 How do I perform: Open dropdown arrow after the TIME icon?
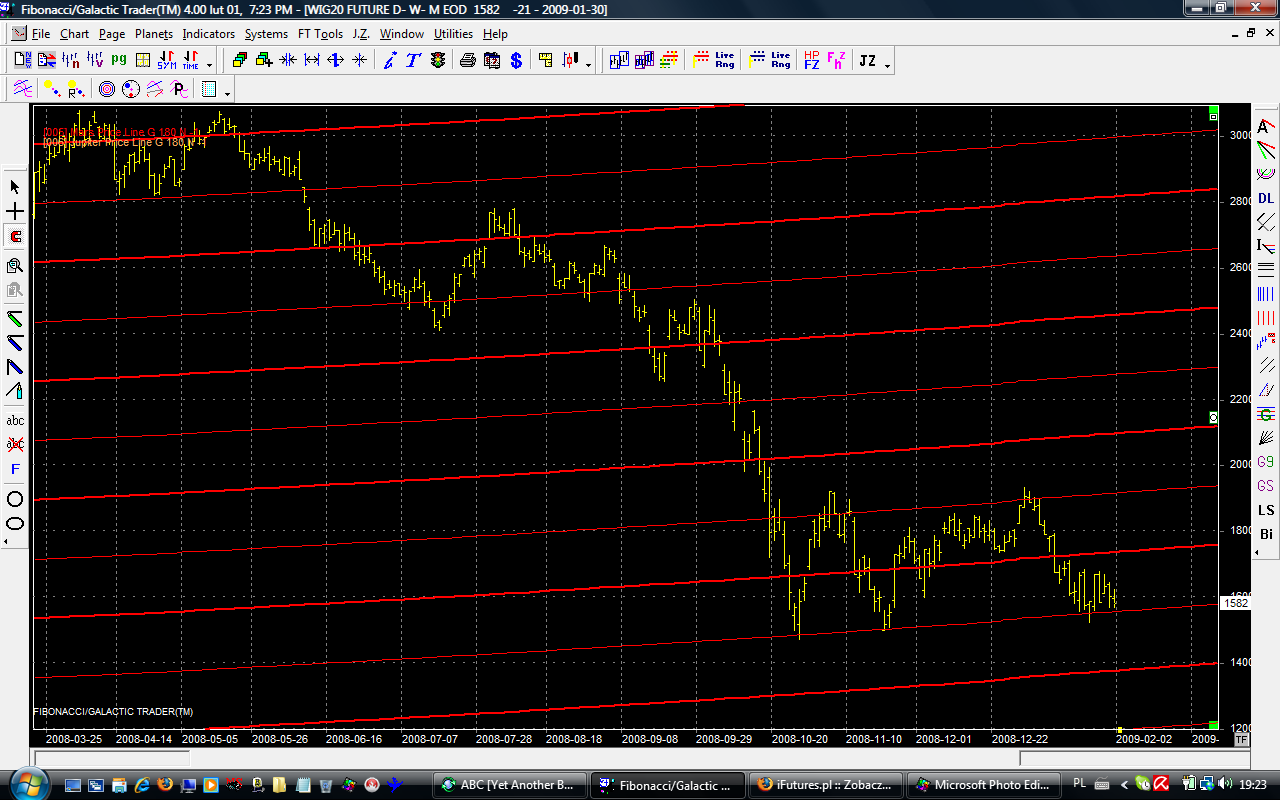point(209,65)
